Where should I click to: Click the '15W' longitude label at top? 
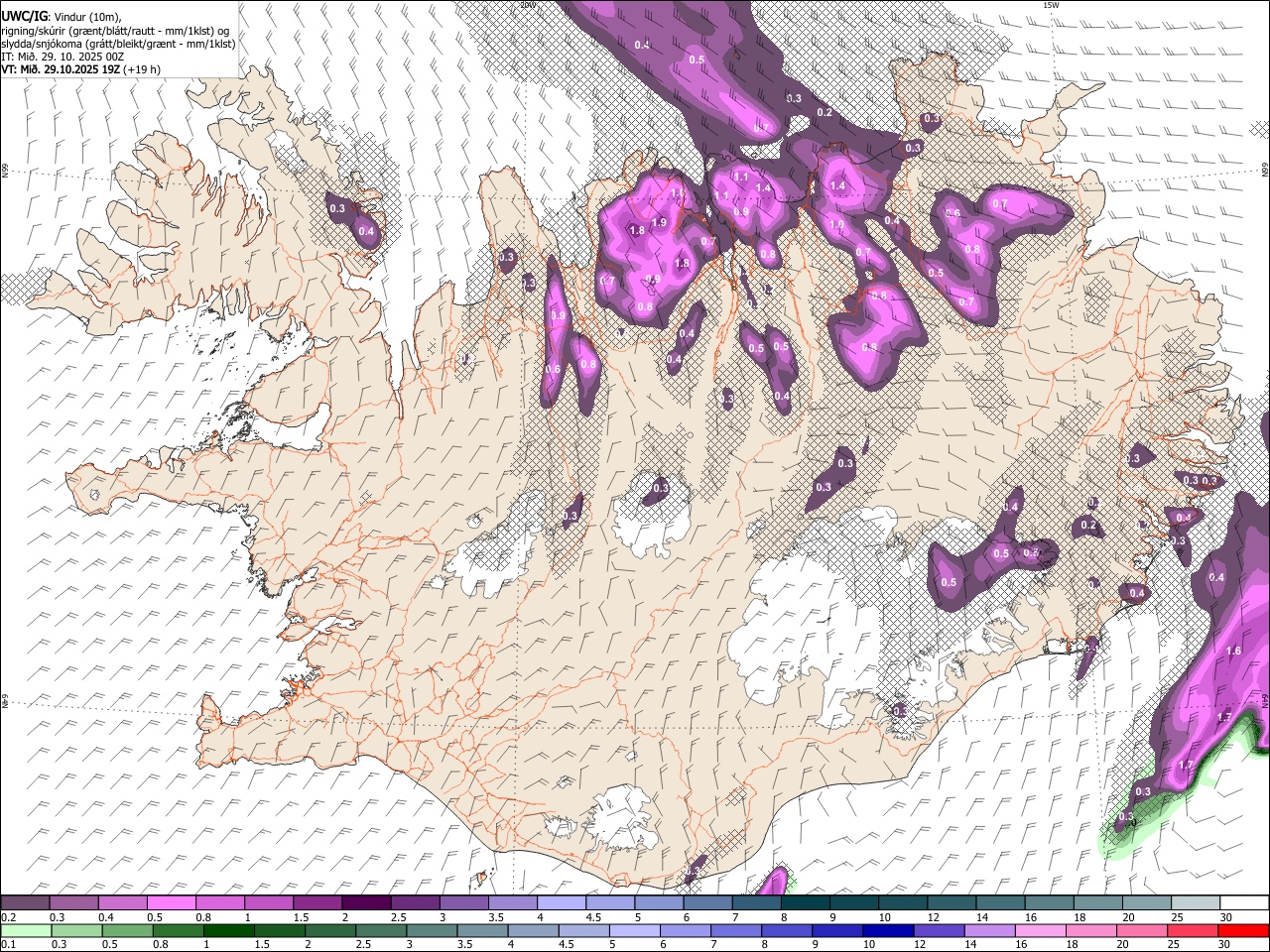tap(1051, 5)
